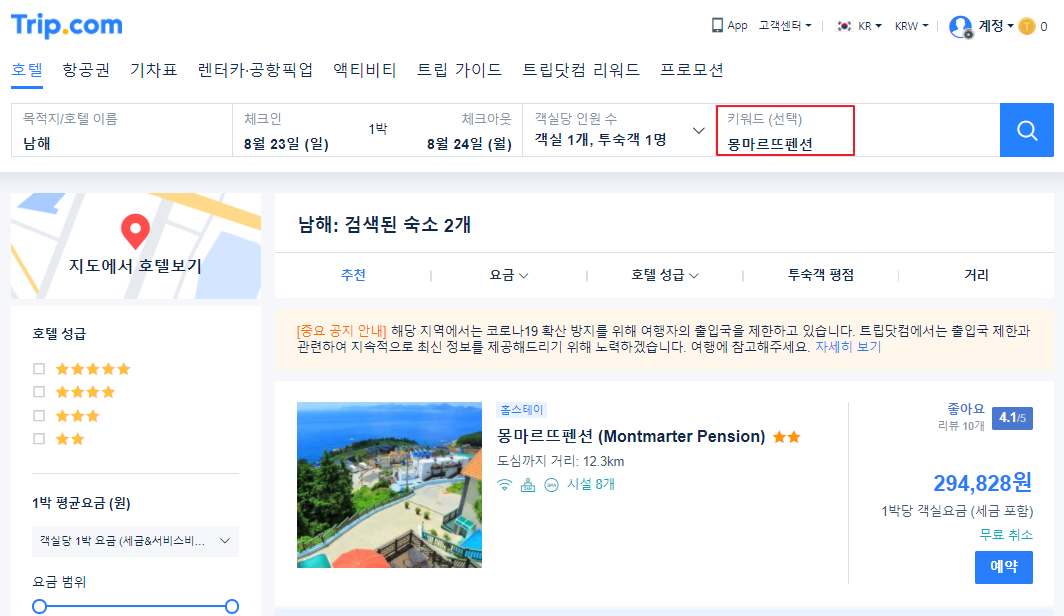Click the spa amenity icon
The width and height of the screenshot is (1064, 616).
(552, 484)
